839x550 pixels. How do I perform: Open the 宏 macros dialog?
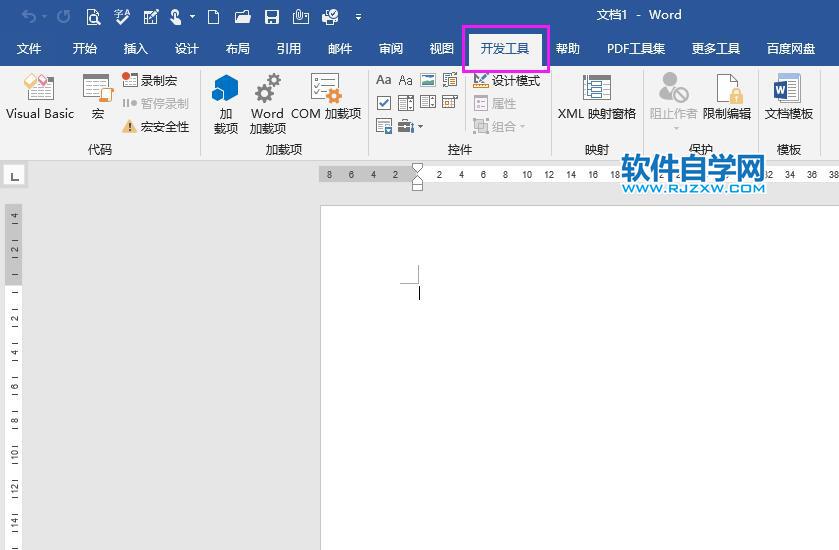(97, 96)
